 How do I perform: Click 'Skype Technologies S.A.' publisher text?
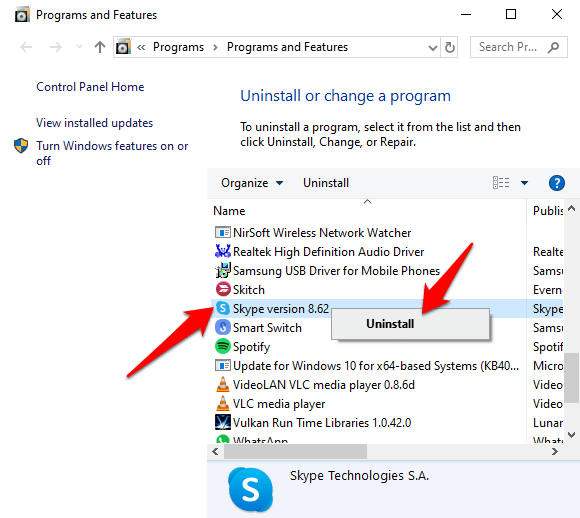coord(359,475)
